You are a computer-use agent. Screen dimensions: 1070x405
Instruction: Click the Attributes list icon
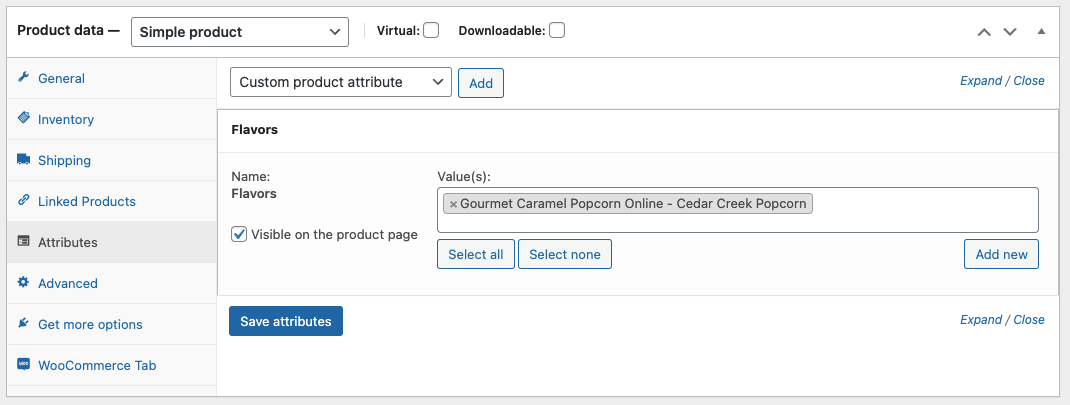pos(23,241)
